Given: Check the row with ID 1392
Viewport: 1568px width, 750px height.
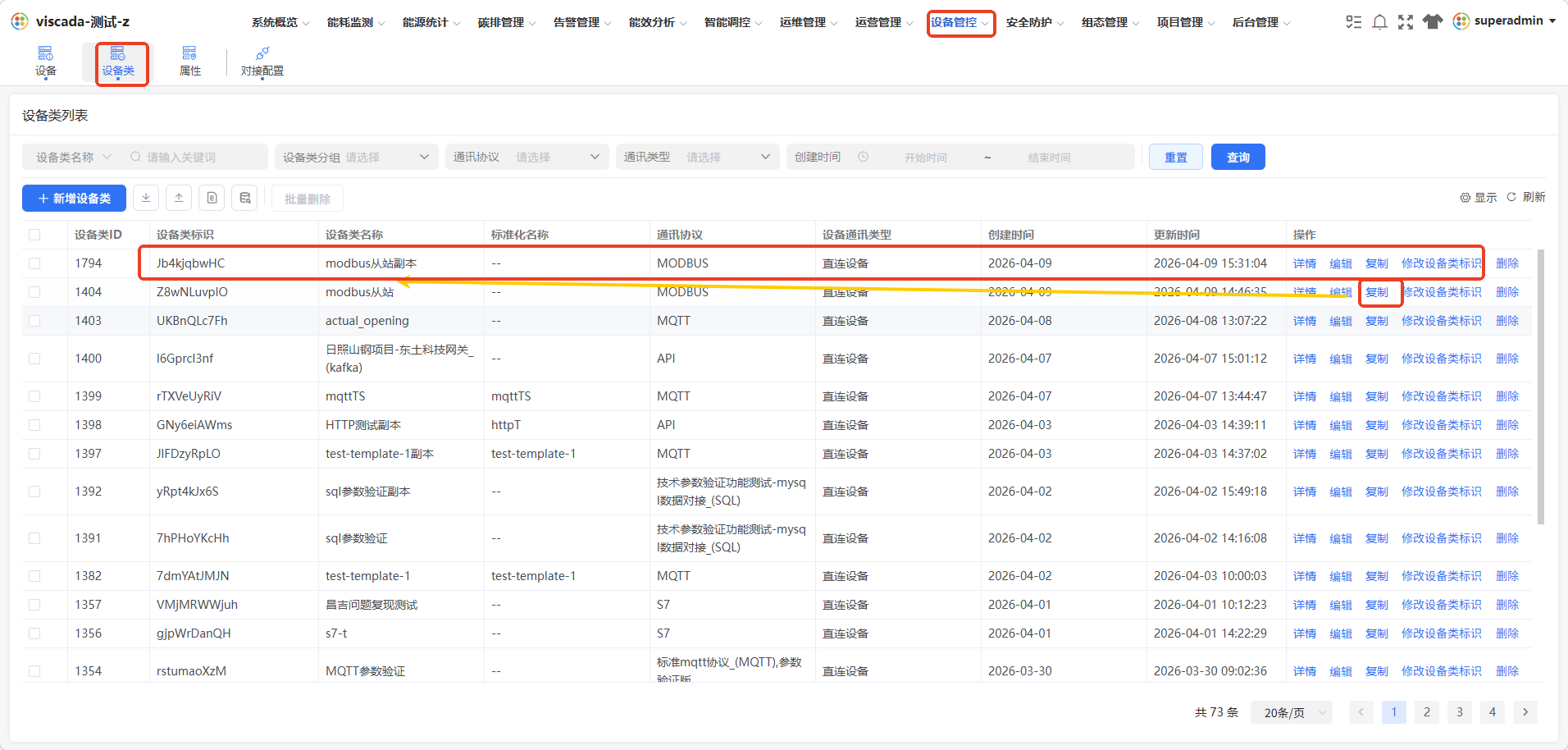Looking at the screenshot, I should [34, 492].
